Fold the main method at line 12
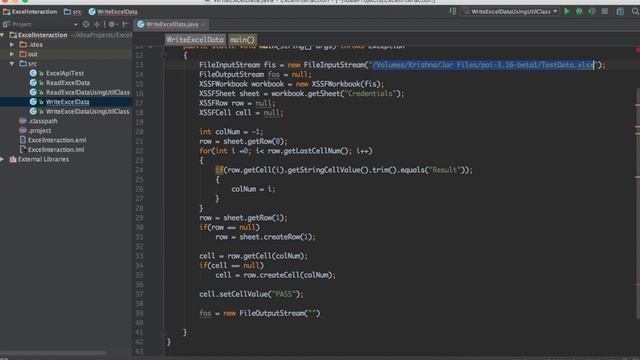The height and width of the screenshot is (360, 640). coord(164,55)
